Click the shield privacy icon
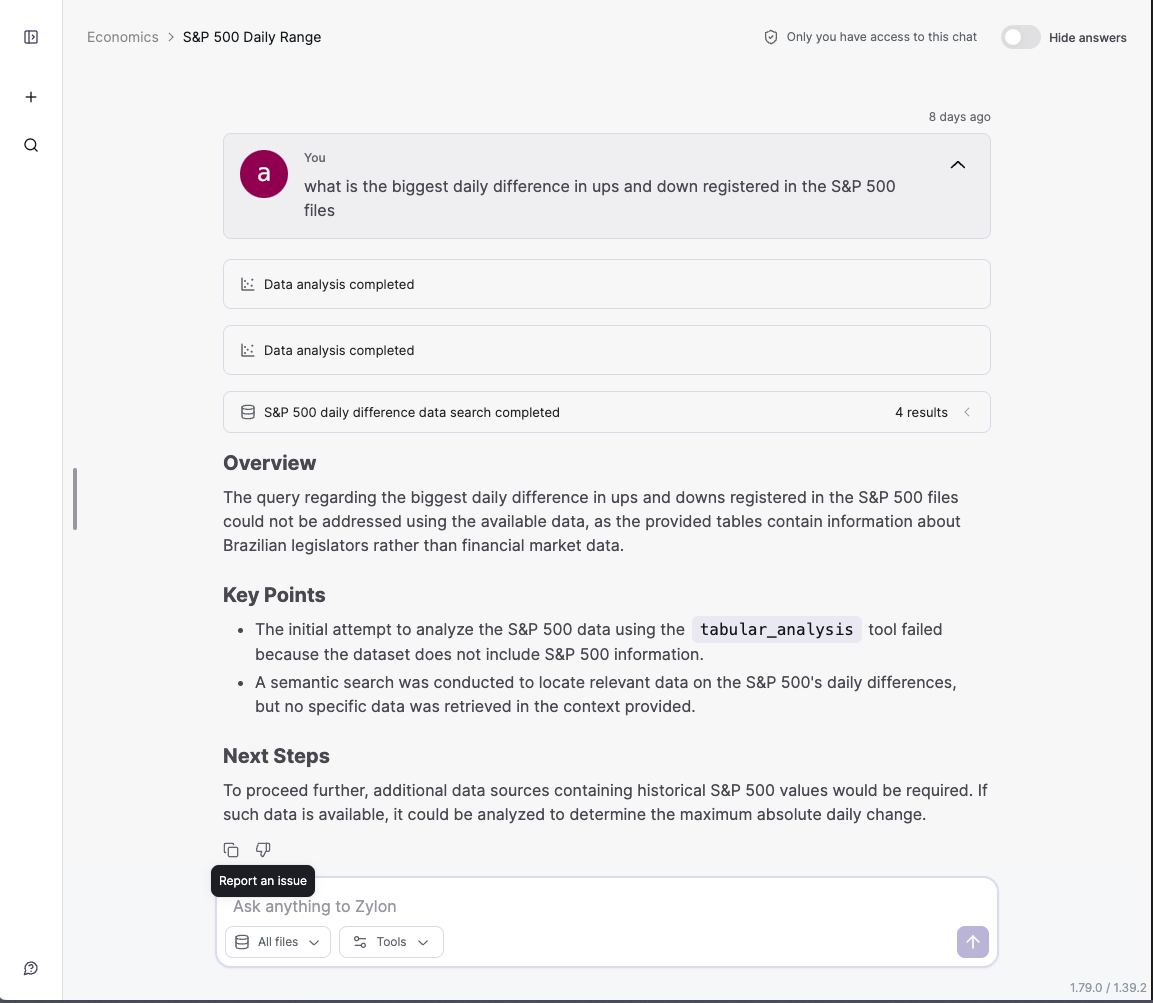 (x=771, y=37)
